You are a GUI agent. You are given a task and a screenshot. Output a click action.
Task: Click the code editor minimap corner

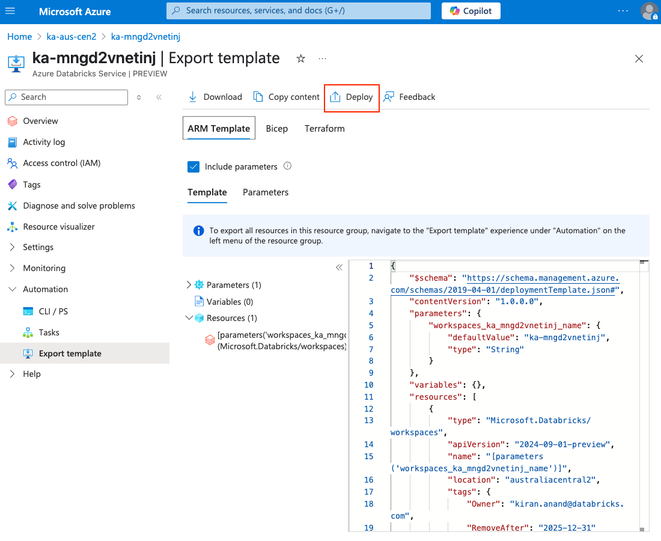(x=643, y=263)
